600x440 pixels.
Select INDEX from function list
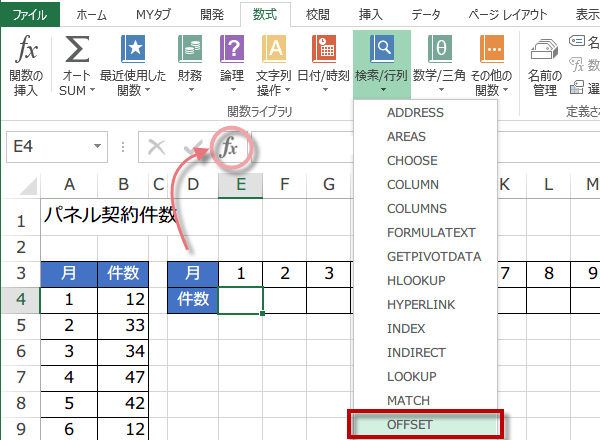click(425, 329)
